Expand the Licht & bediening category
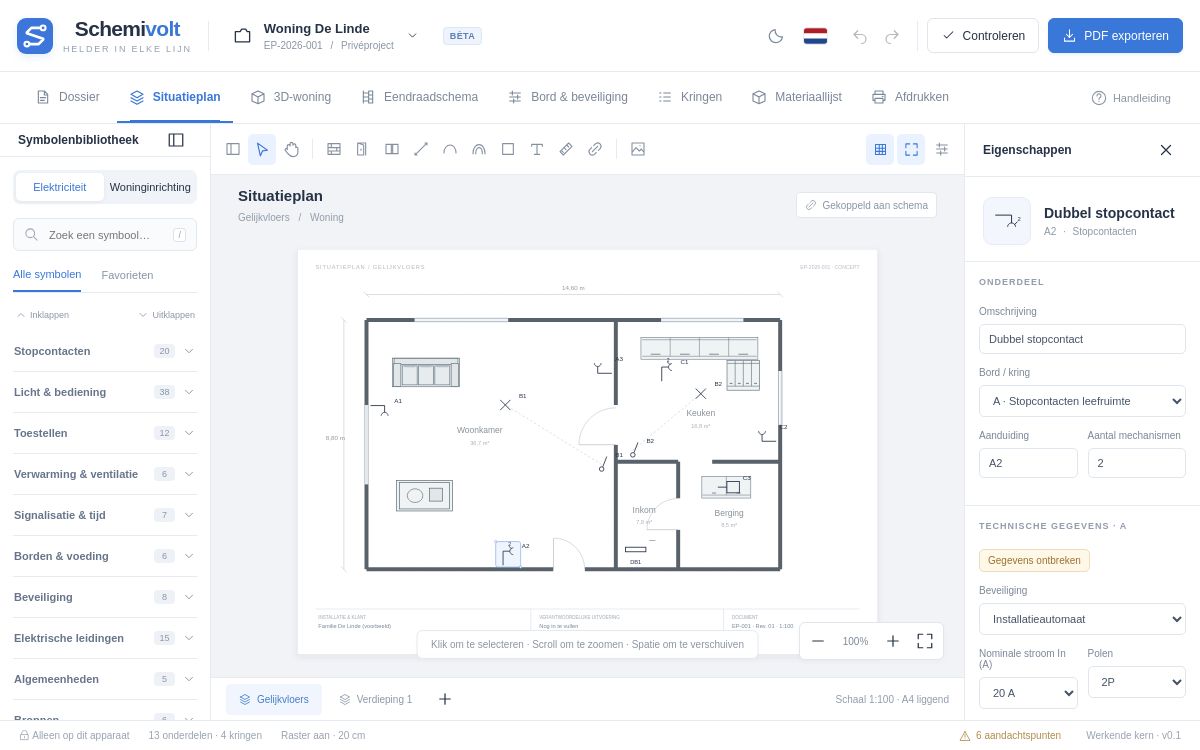This screenshot has height=750, width=1200. pyautogui.click(x=104, y=392)
